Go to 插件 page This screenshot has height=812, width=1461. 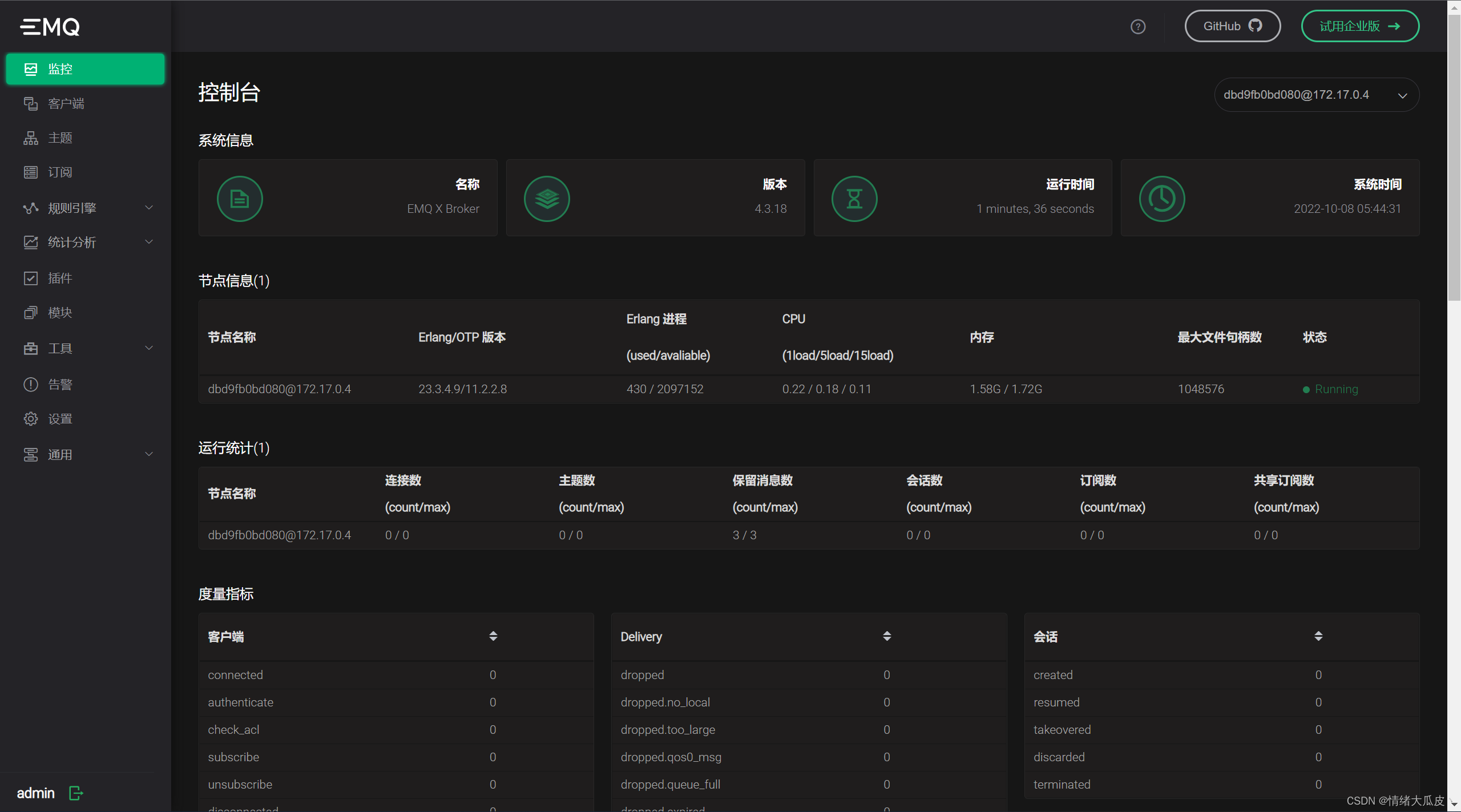[x=85, y=278]
